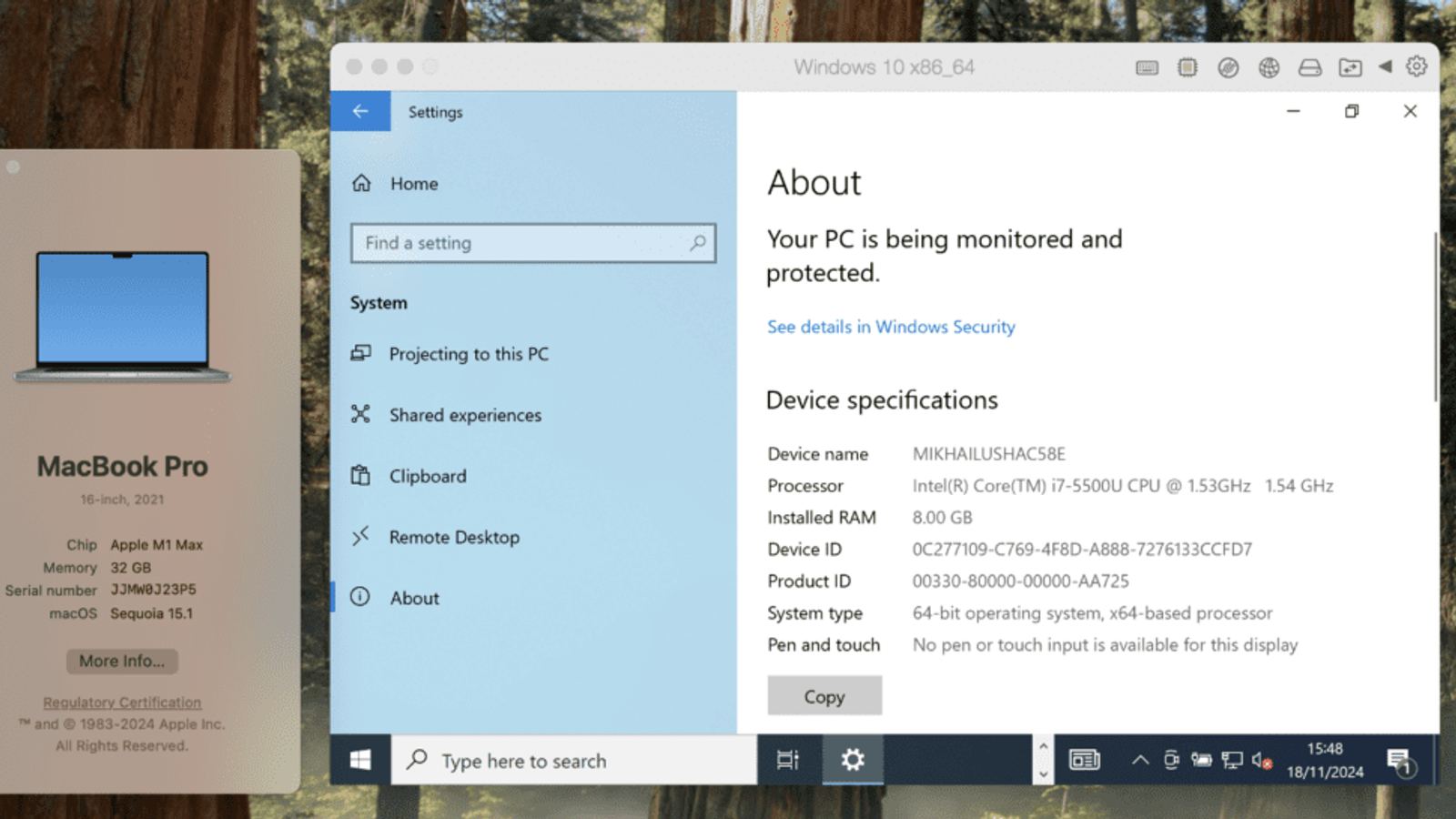Screen dimensions: 1456x819
Task: Click the CPU chip icon in the VM toolbar
Action: 1188,67
